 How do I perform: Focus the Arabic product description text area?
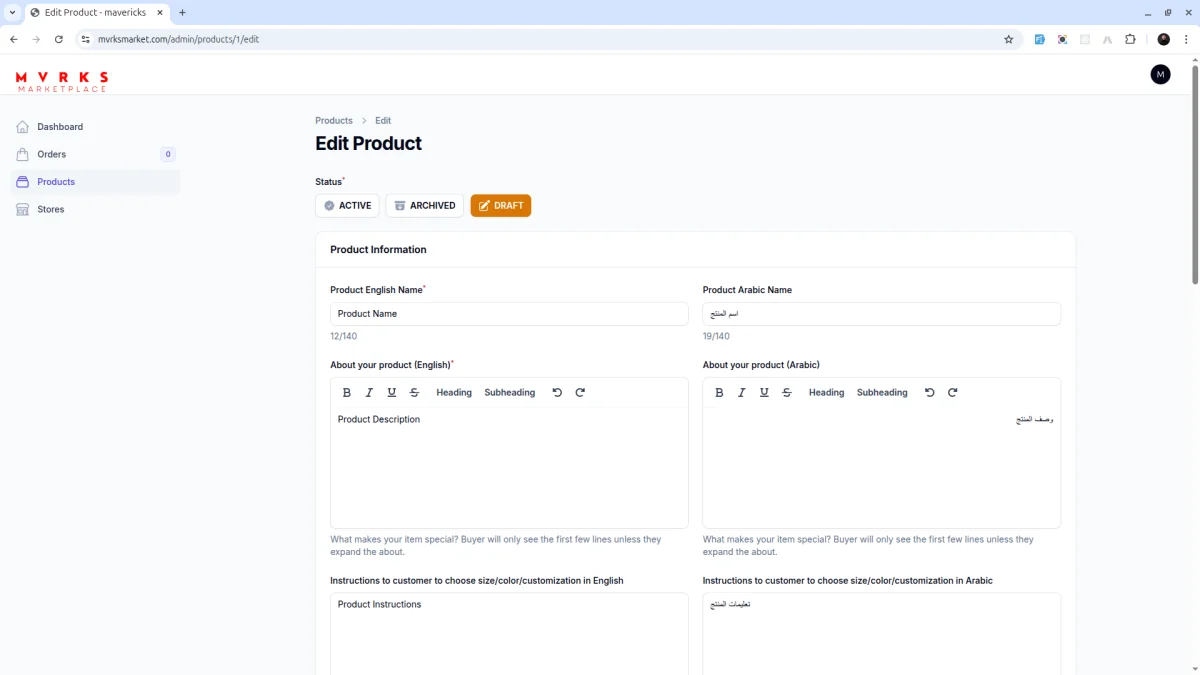(x=881, y=467)
